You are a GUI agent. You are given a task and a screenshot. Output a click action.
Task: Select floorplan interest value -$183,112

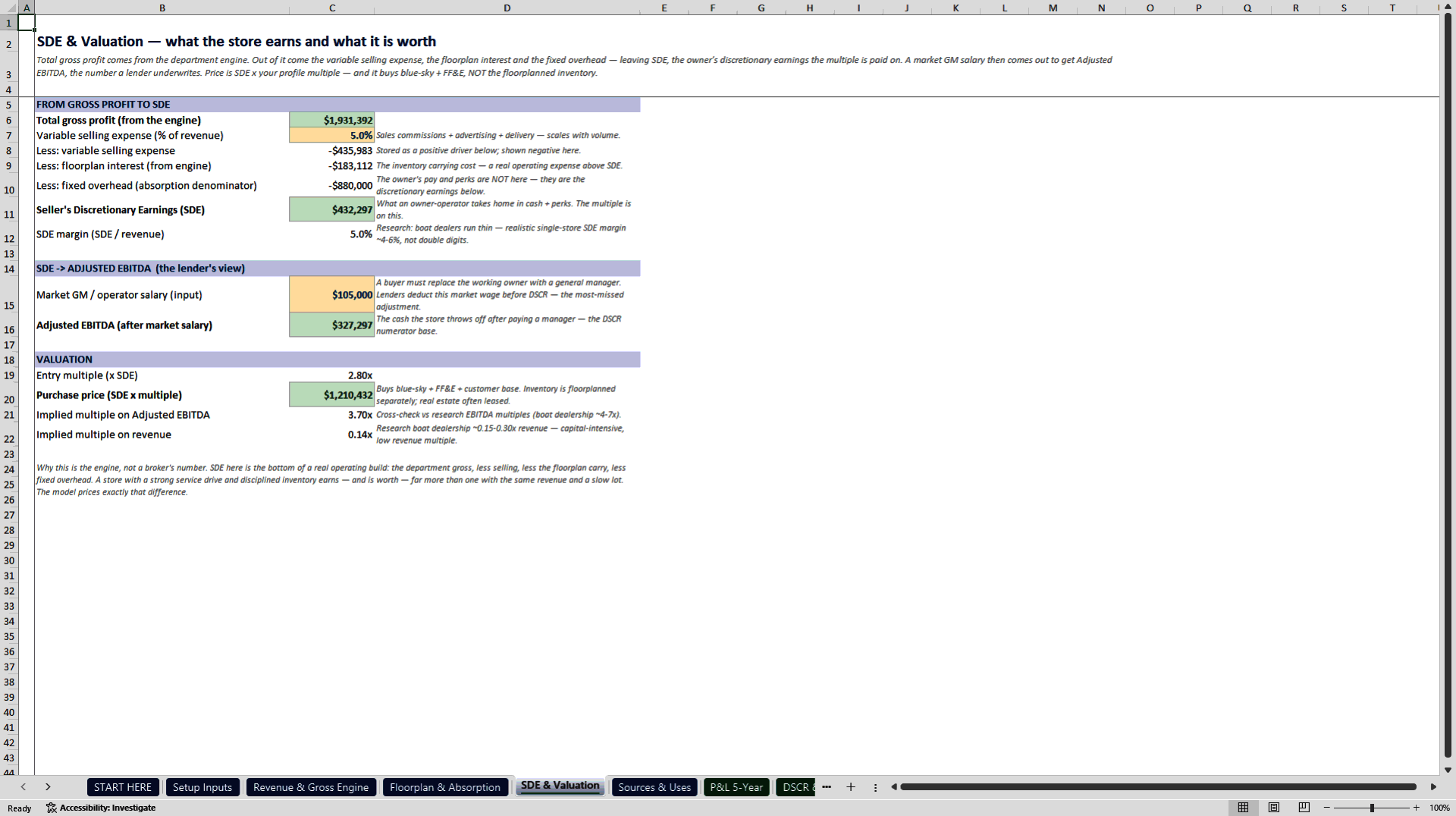pos(332,165)
